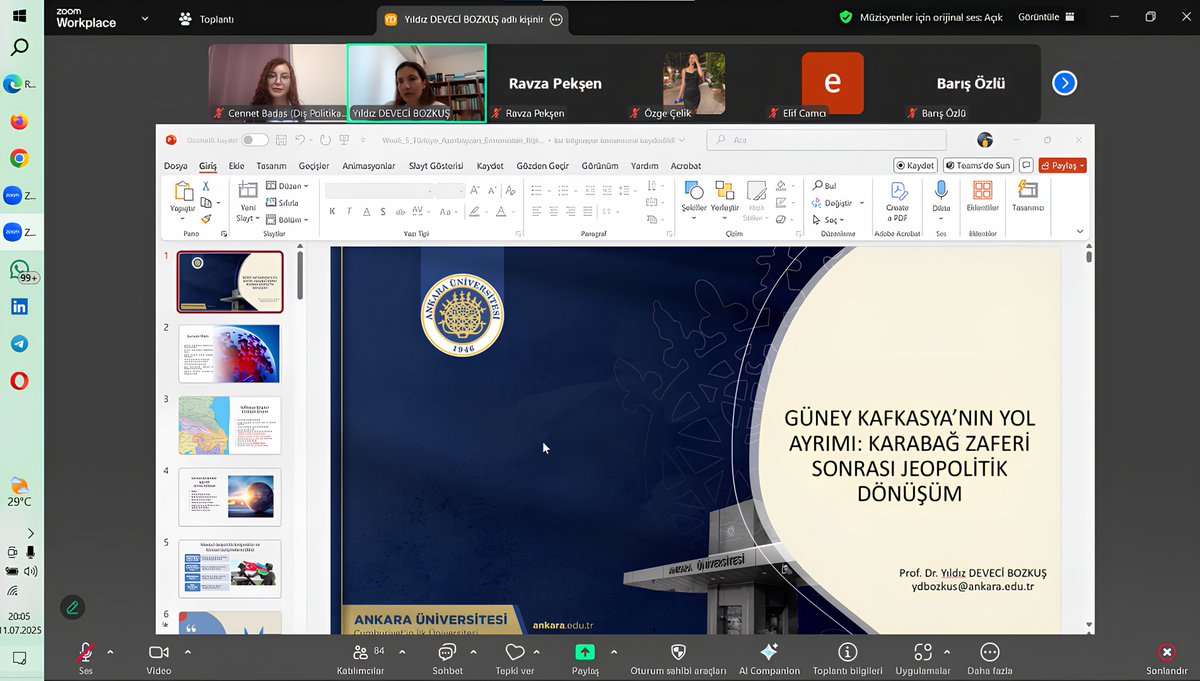Screen dimensions: 1200x681
Task: Expand the Sohbet options arrow
Action: pos(473,652)
